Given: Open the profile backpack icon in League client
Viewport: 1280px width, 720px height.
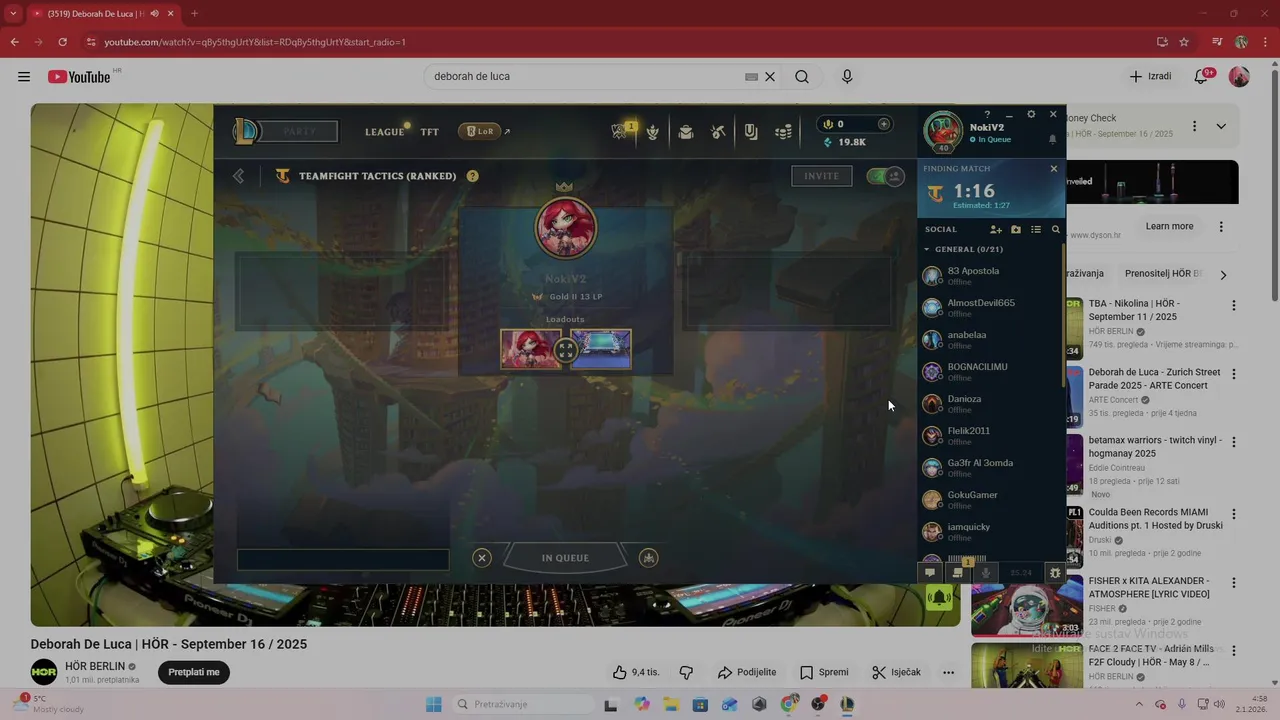Looking at the screenshot, I should [685, 132].
